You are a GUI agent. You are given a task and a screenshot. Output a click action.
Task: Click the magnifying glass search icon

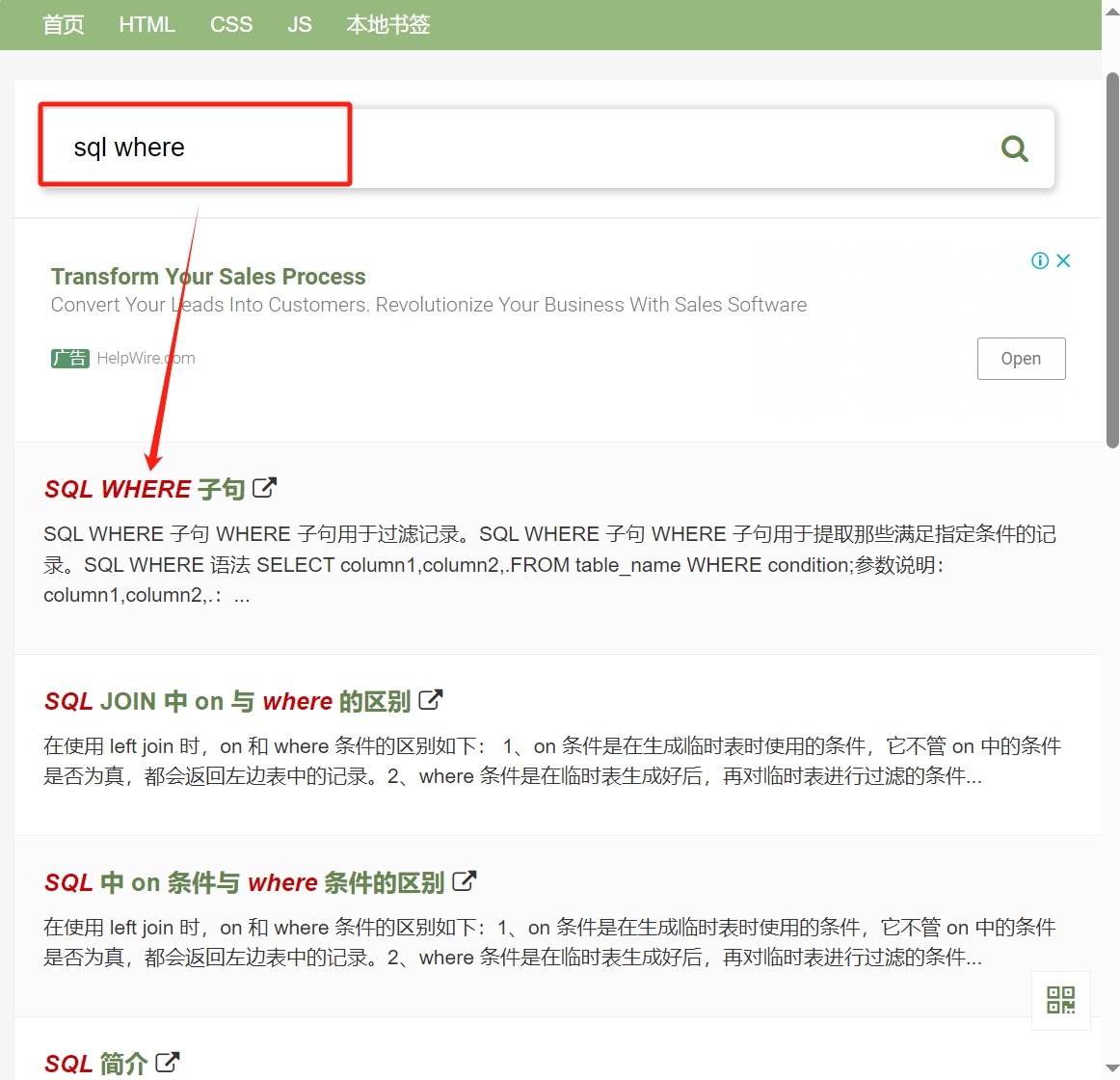point(1014,148)
